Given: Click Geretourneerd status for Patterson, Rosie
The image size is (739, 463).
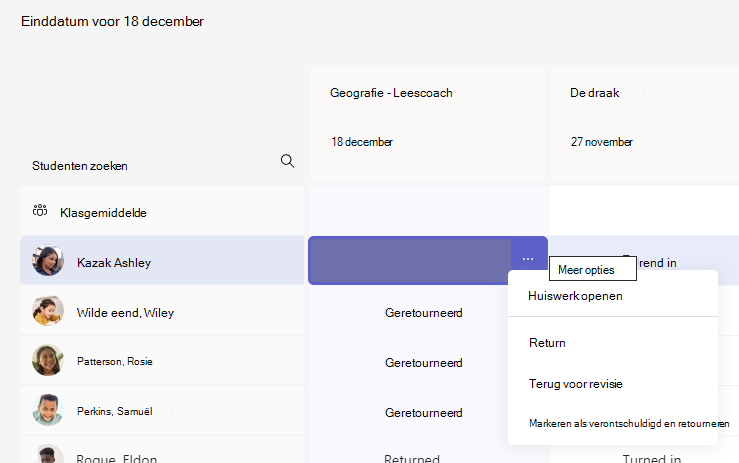Looking at the screenshot, I should (x=423, y=363).
